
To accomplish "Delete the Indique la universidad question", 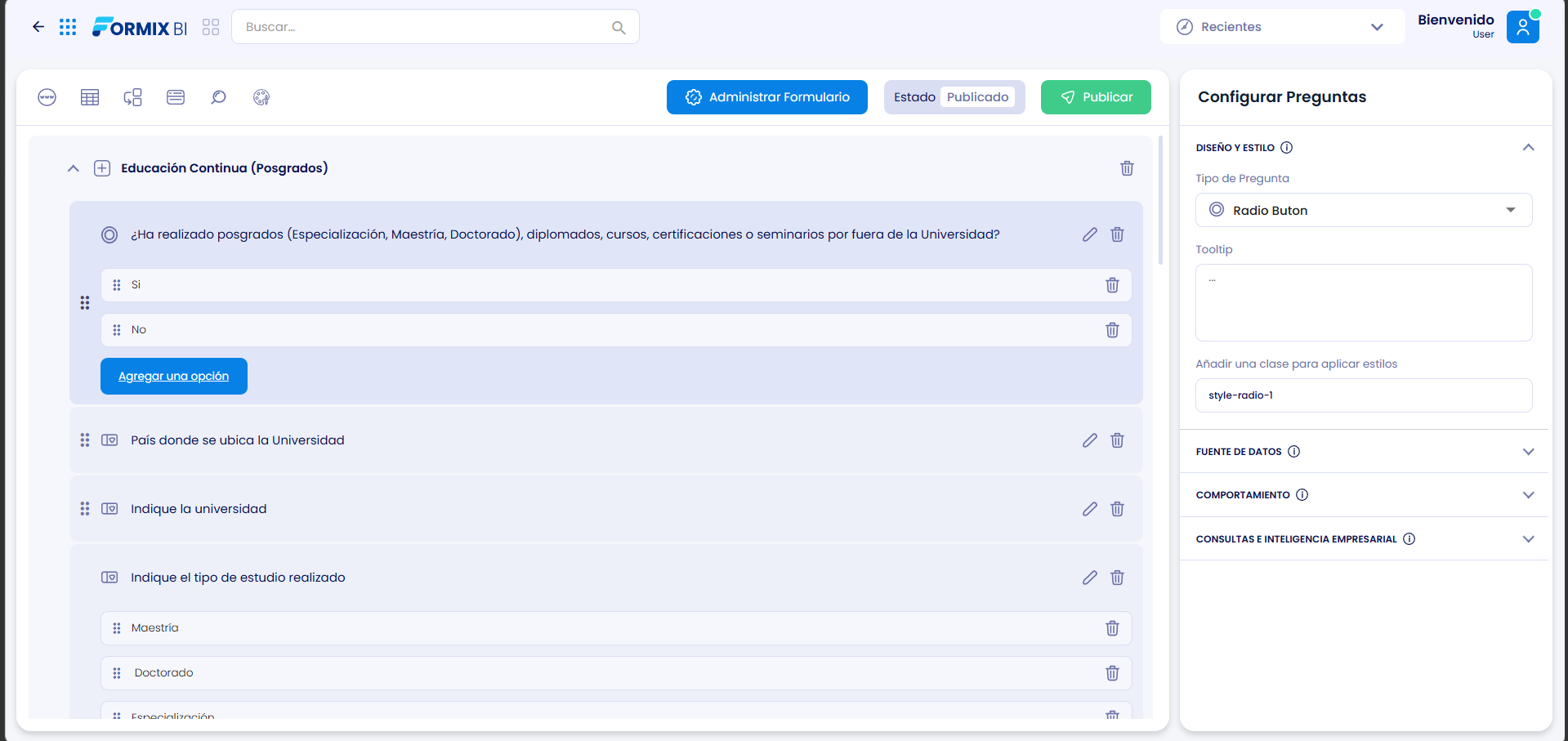I will pos(1117,509).
